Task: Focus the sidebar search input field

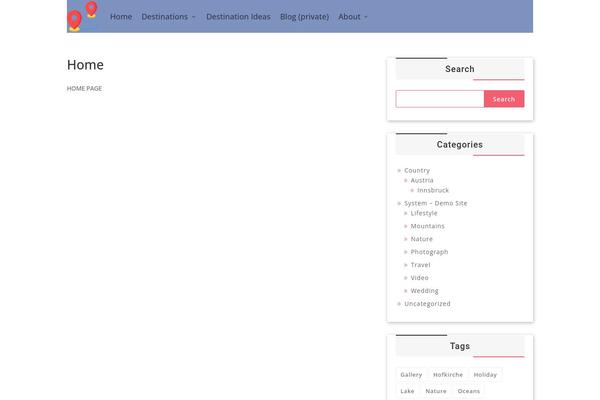Action: point(440,99)
